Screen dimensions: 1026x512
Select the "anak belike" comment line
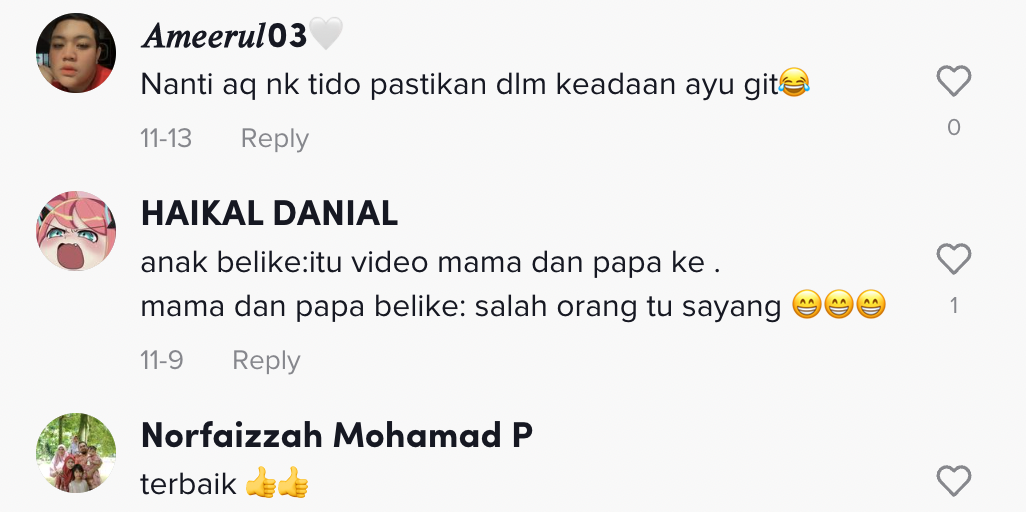click(x=431, y=263)
